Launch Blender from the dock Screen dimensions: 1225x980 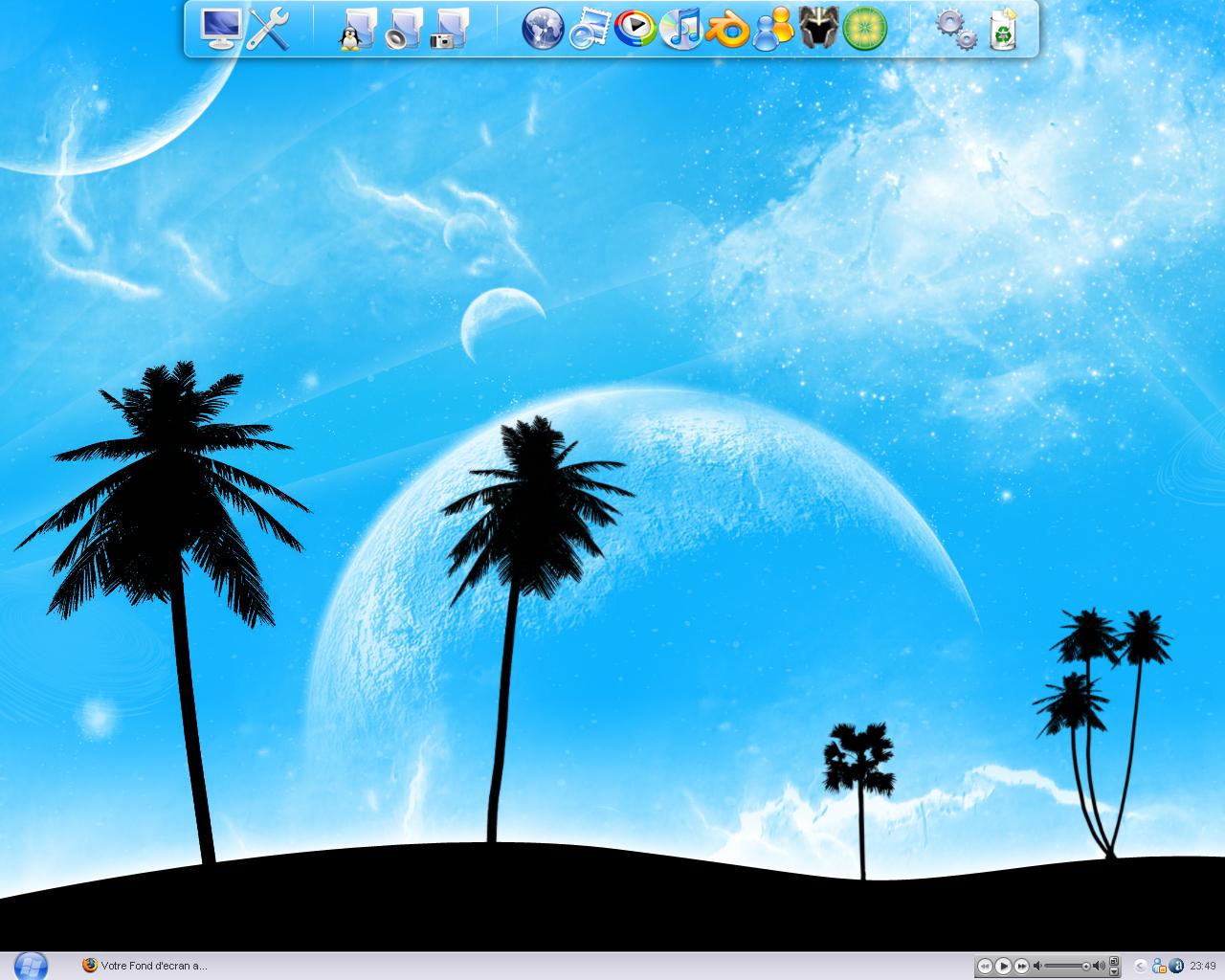[x=726, y=29]
